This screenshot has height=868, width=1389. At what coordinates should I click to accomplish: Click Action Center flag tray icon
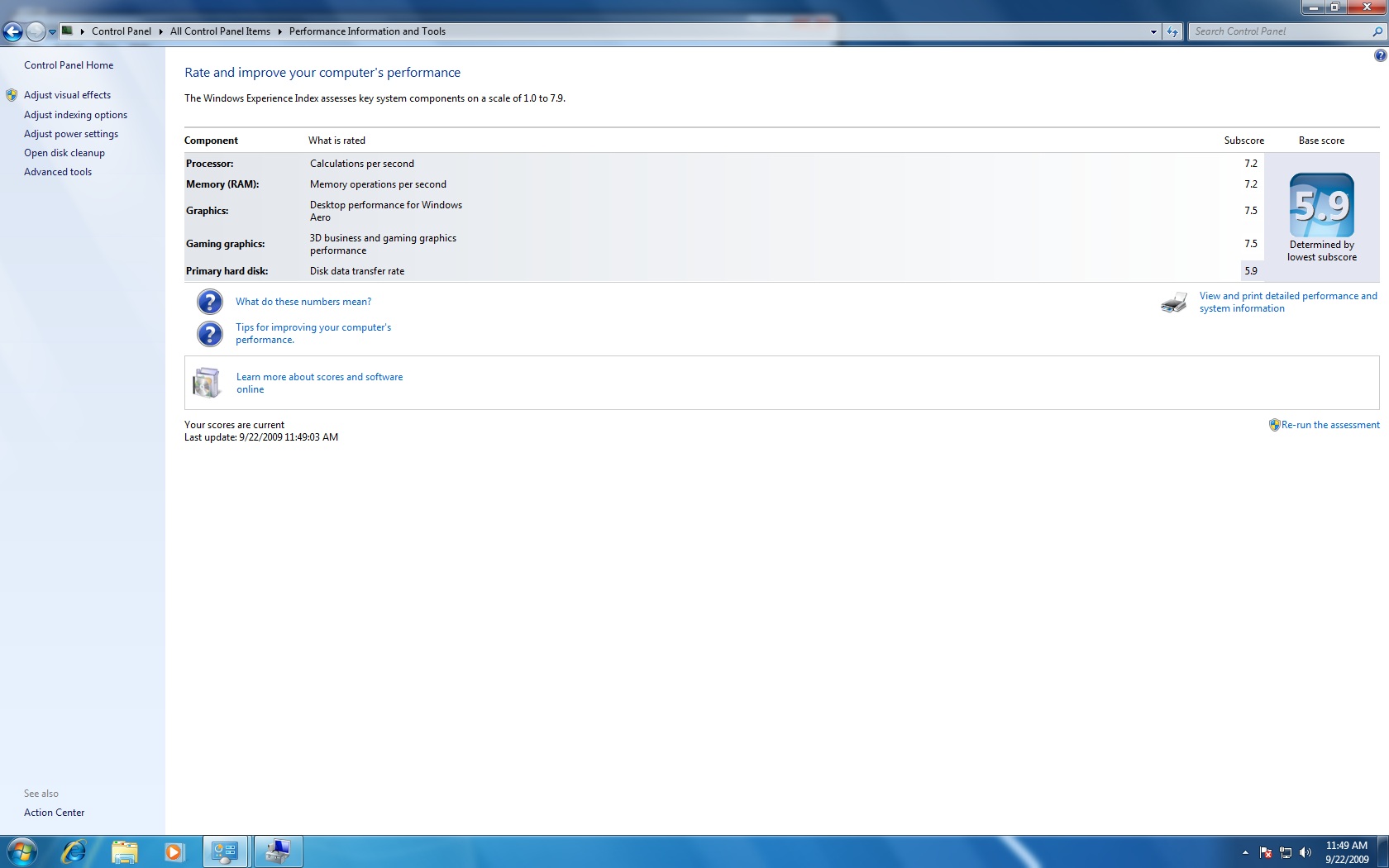(x=1266, y=852)
